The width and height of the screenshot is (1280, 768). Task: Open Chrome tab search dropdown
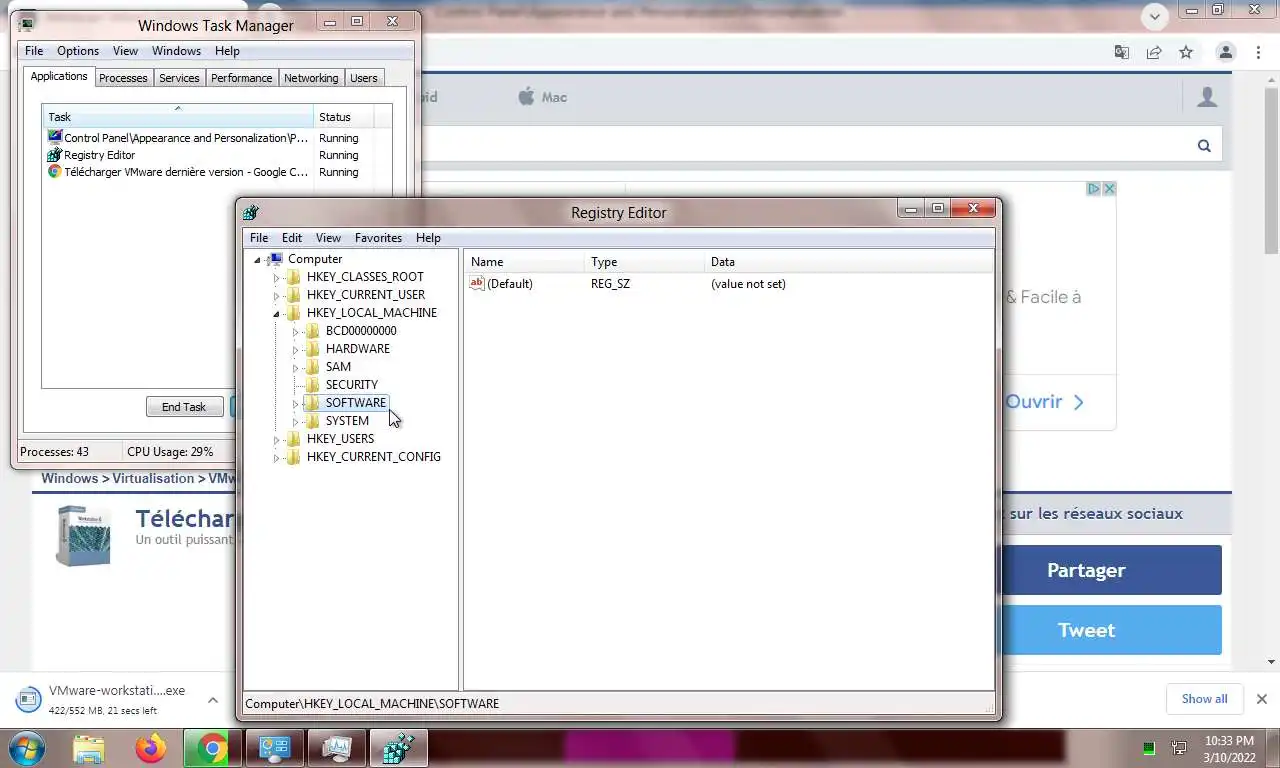tap(1155, 17)
